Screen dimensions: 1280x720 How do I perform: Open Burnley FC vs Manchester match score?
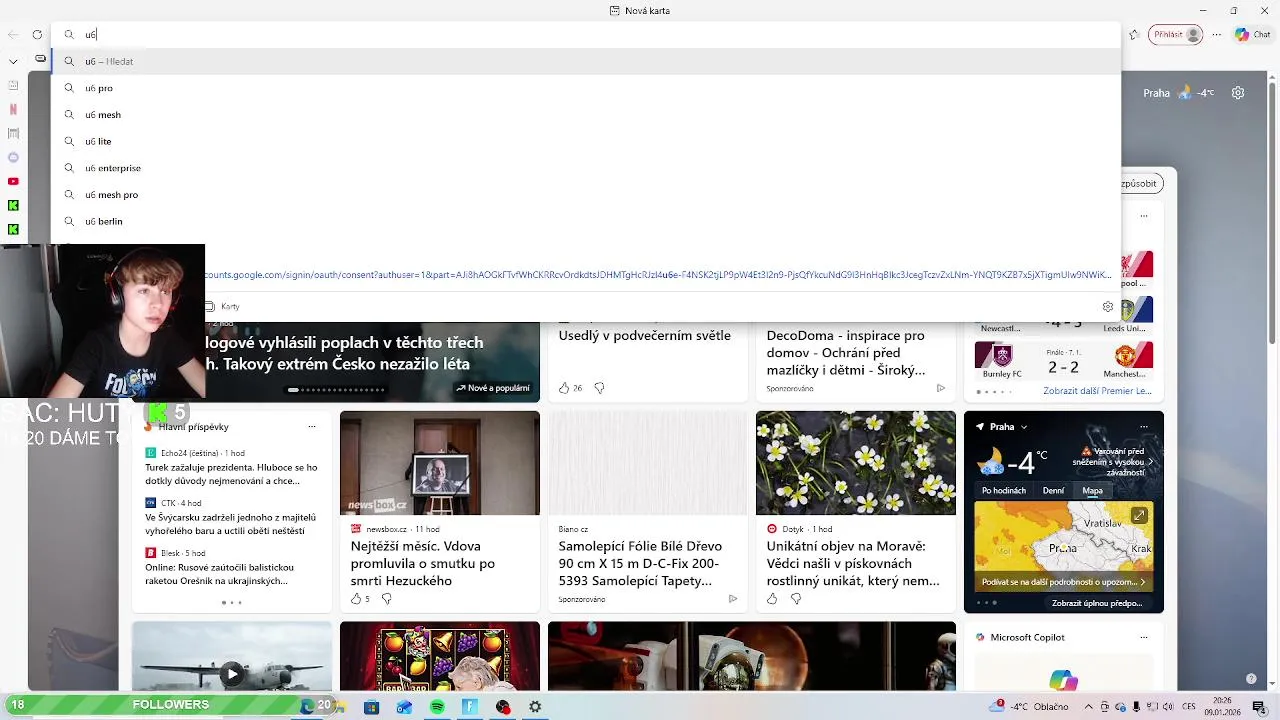(1063, 360)
